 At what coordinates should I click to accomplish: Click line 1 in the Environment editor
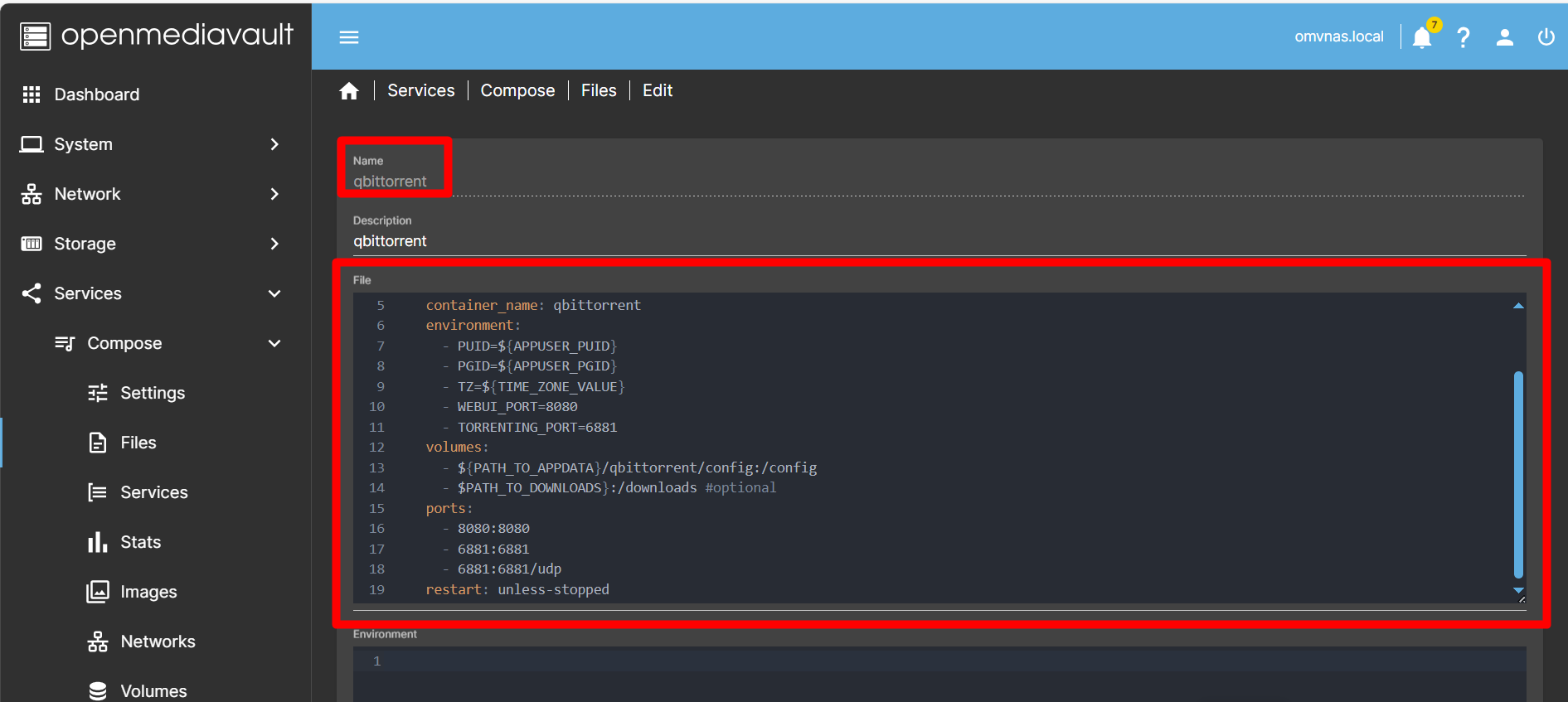pyautogui.click(x=939, y=661)
